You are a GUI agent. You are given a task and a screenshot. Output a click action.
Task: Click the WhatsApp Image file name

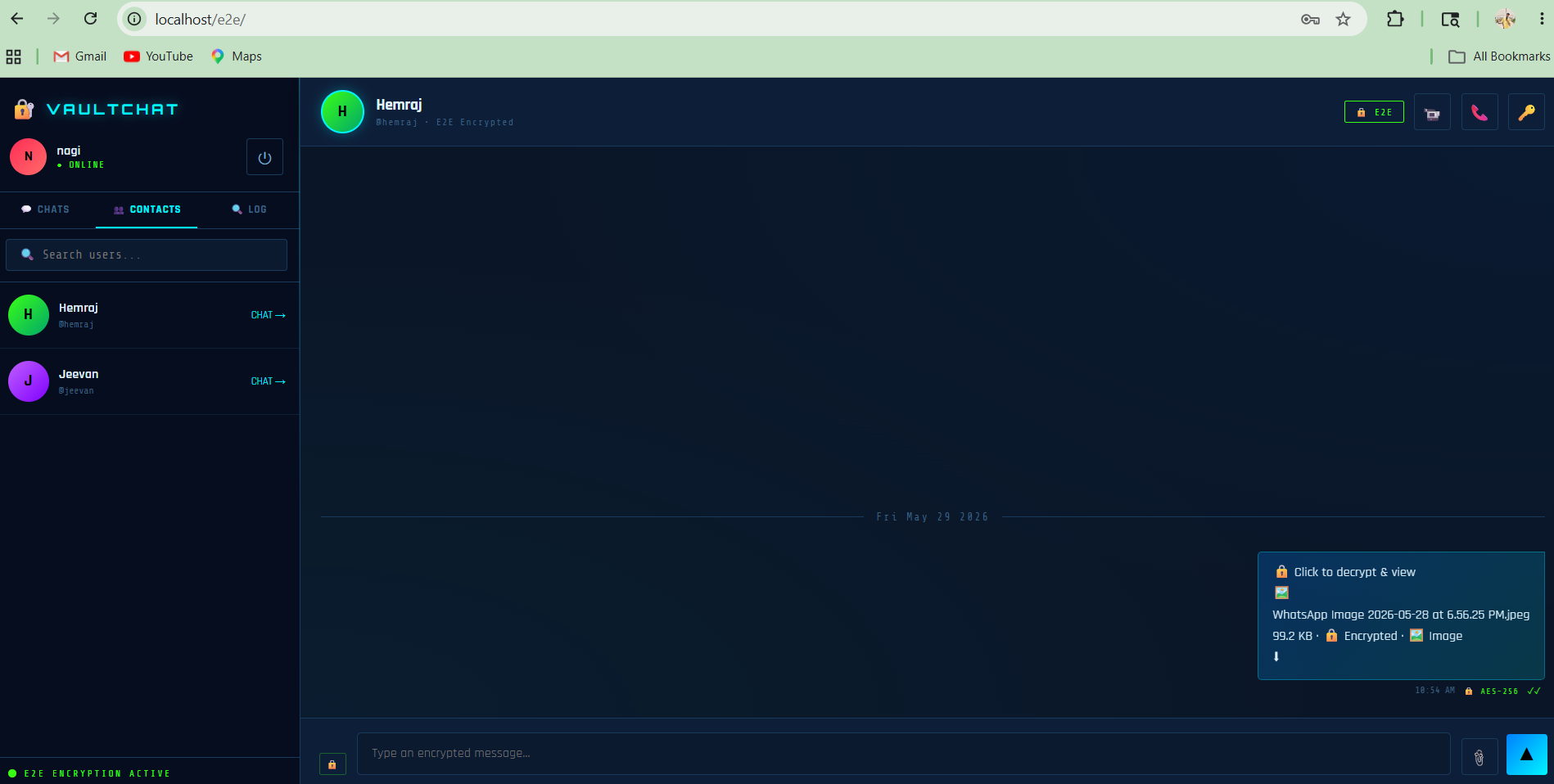(x=1401, y=615)
